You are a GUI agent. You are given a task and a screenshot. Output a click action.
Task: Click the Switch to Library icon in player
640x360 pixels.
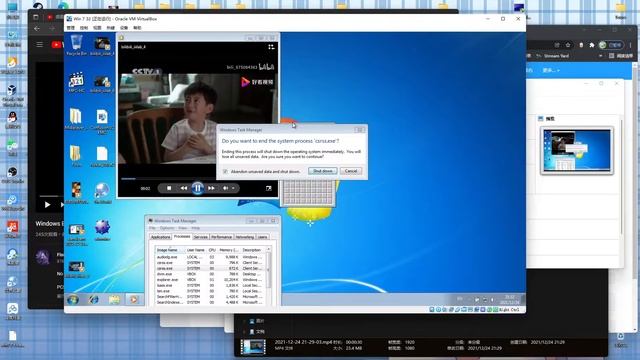point(271,47)
